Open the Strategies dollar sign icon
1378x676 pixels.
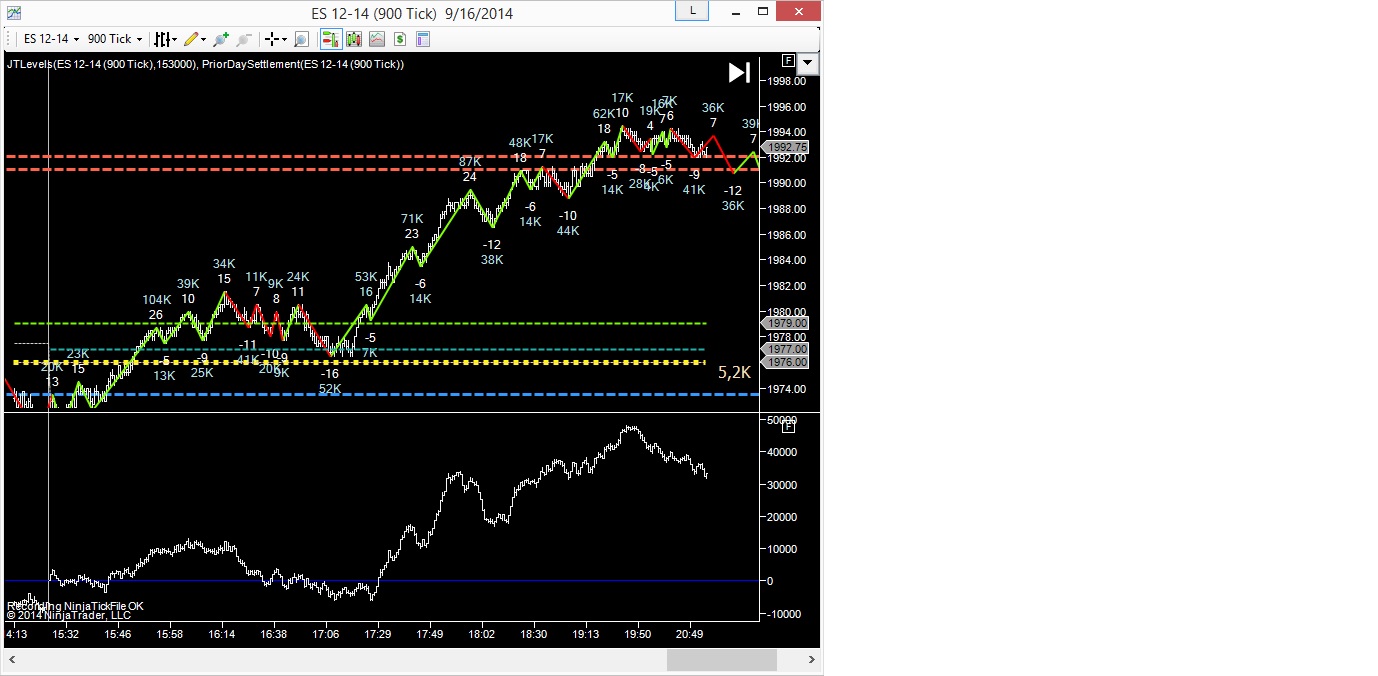click(x=399, y=39)
